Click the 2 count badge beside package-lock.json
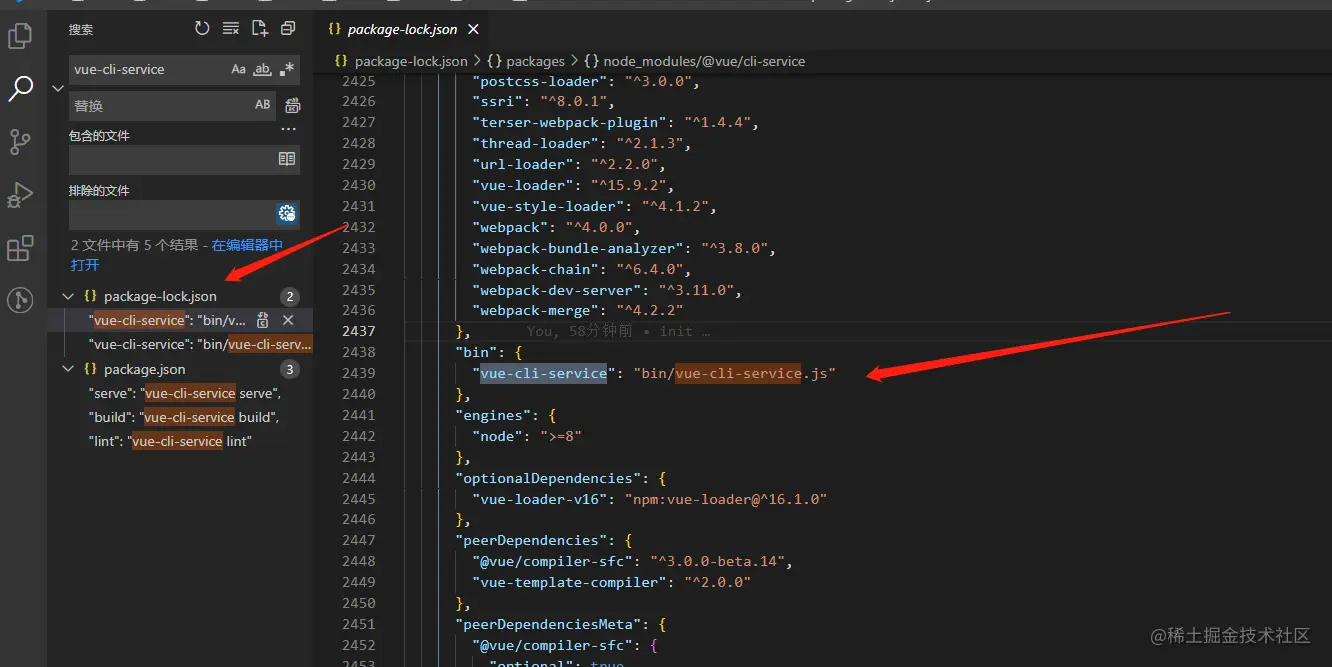Image resolution: width=1332 pixels, height=667 pixels. pos(290,296)
